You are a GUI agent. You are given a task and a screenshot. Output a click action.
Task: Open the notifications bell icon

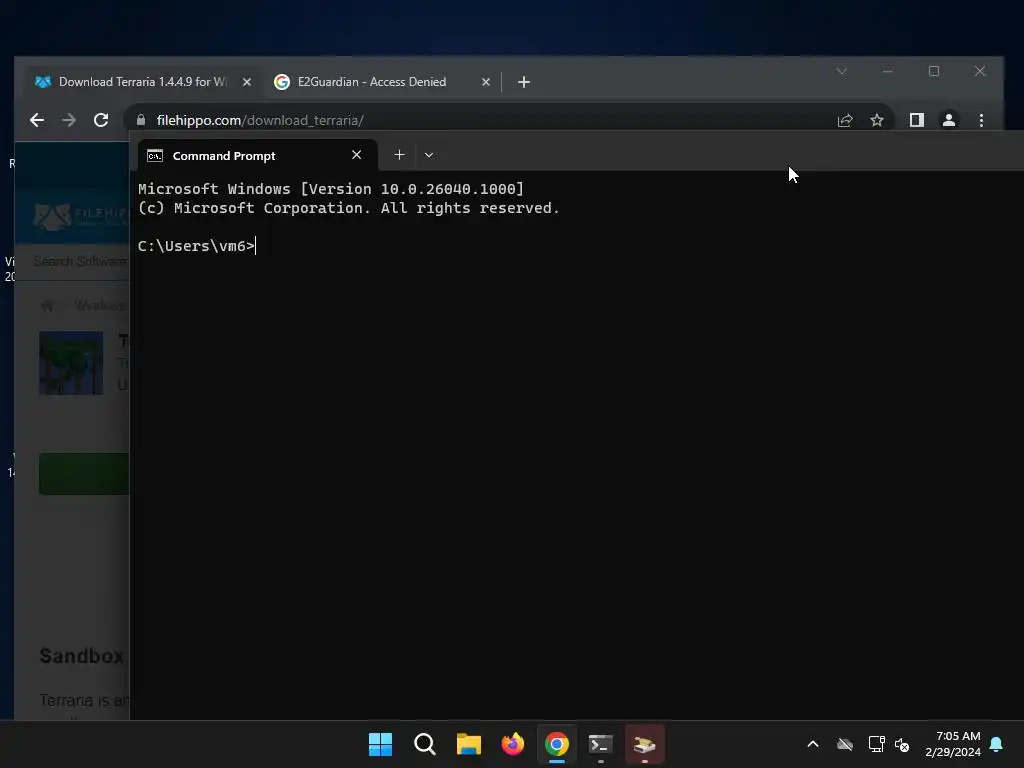(997, 744)
